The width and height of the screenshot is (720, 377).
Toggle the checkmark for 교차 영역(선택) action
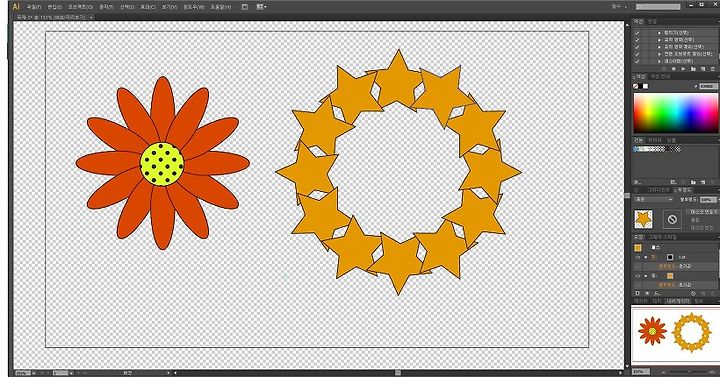coord(637,40)
